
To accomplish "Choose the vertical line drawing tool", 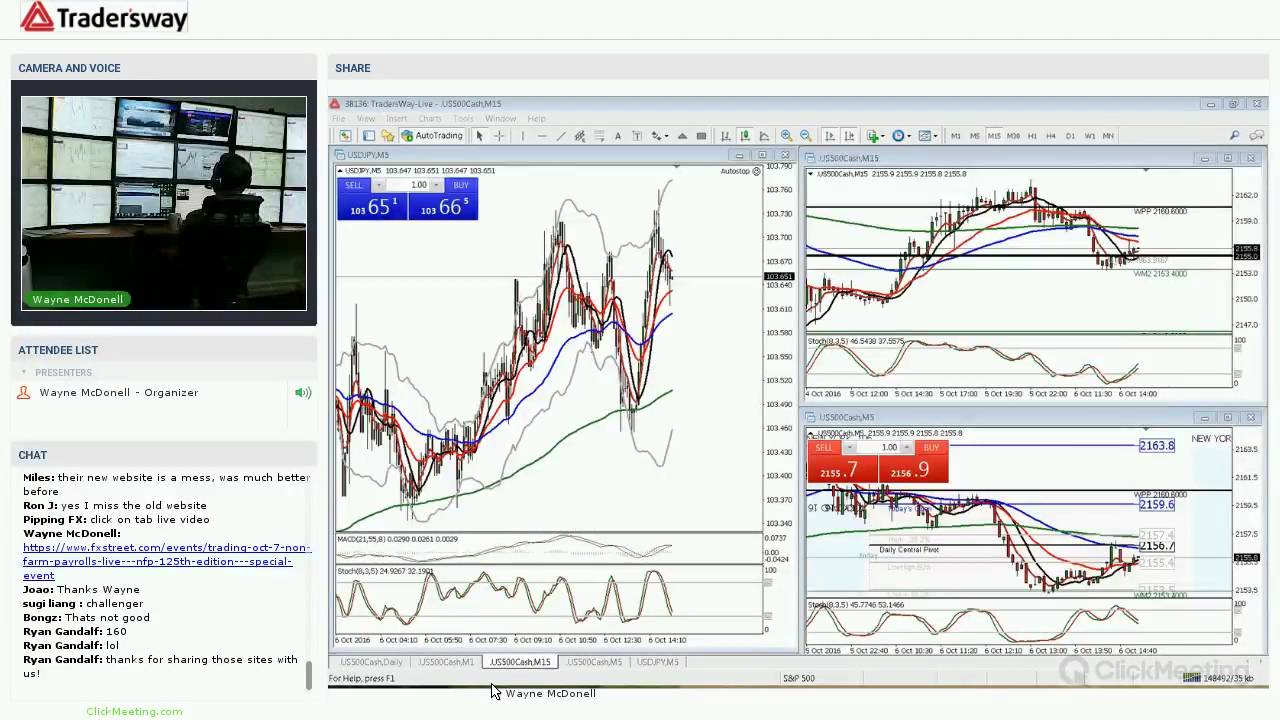I will [x=523, y=135].
